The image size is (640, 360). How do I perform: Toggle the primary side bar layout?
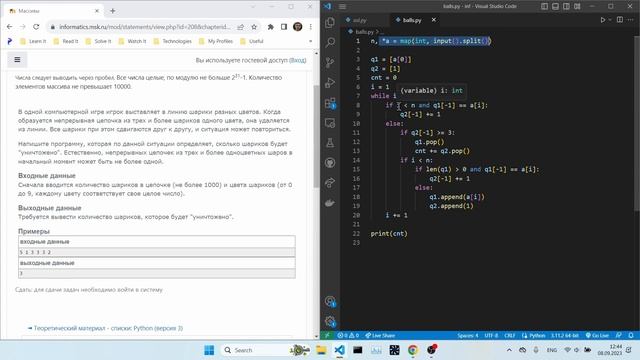544,6
